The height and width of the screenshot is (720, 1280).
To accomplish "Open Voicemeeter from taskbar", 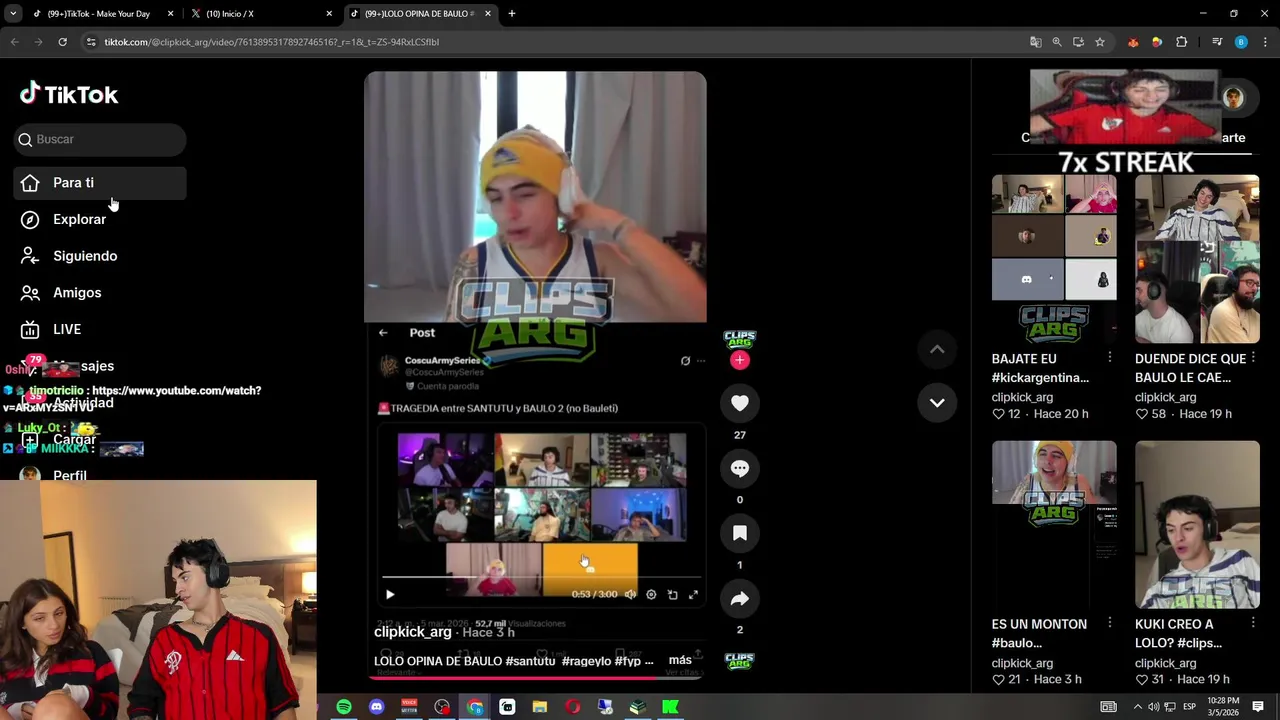I will [409, 707].
